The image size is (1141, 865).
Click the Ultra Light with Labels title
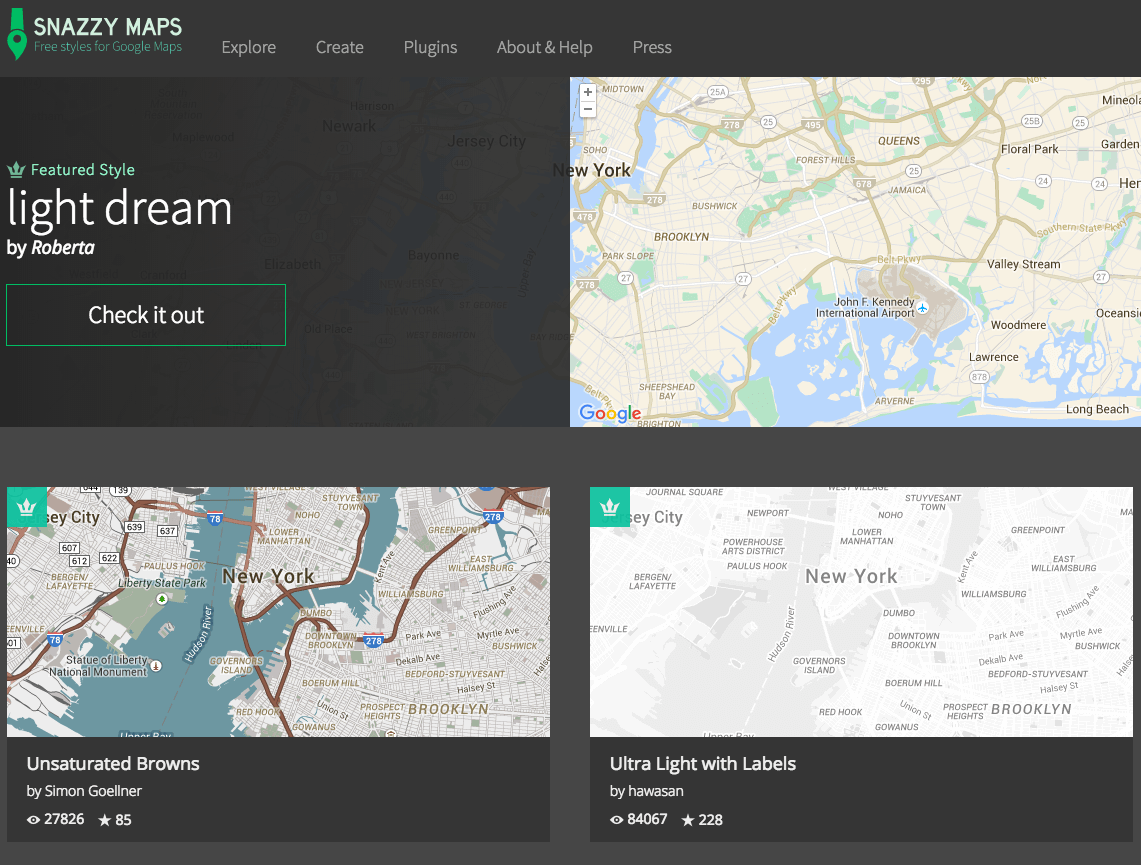coord(703,763)
